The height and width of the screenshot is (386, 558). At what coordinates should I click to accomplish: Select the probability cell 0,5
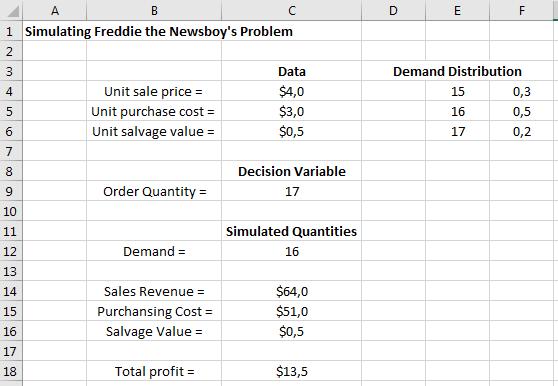tap(521, 111)
